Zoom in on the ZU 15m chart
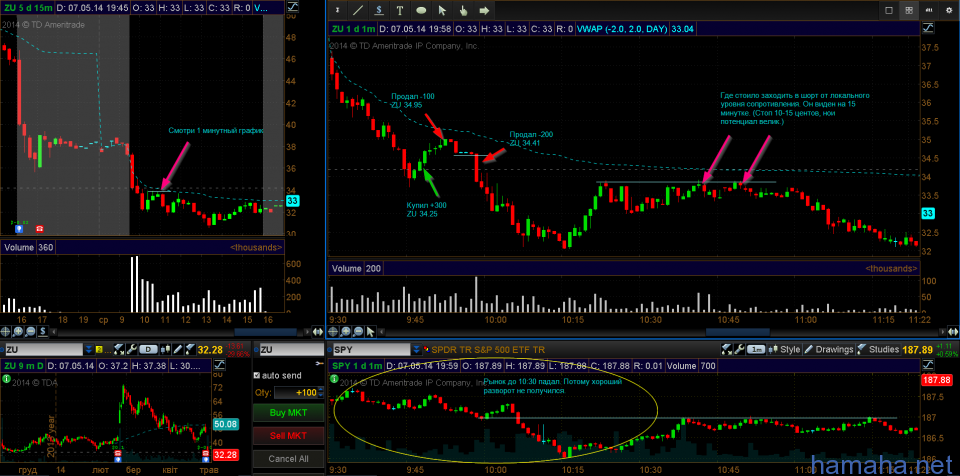This screenshot has height=476, width=960. tap(18, 331)
